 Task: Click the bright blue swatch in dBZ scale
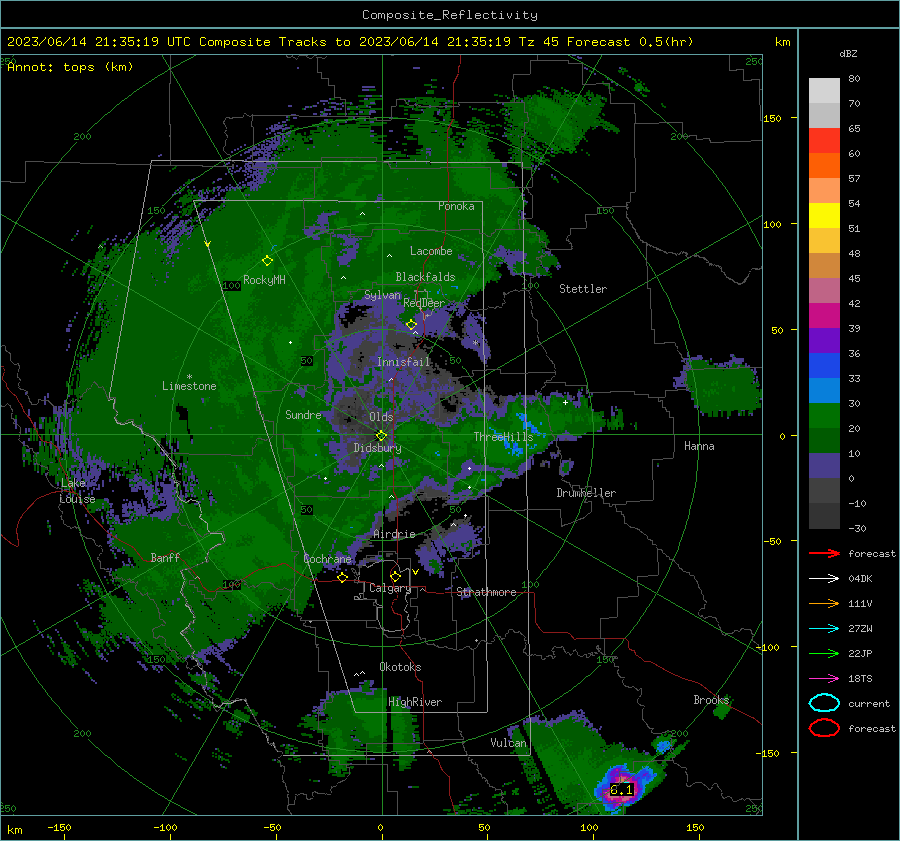tap(824, 365)
